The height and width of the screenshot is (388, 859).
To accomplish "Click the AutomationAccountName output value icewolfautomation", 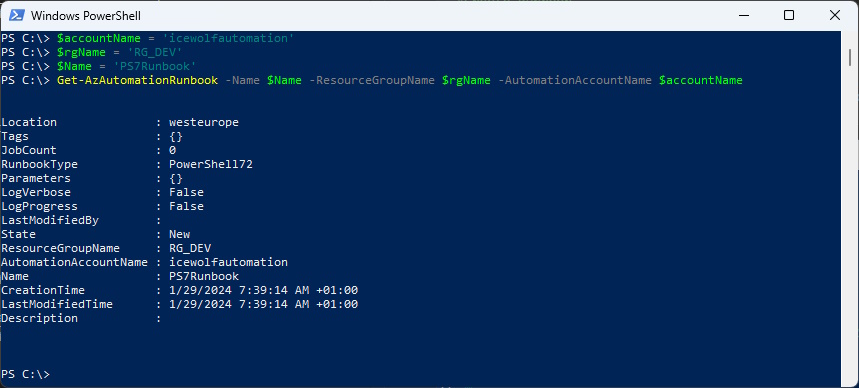I will (228, 262).
